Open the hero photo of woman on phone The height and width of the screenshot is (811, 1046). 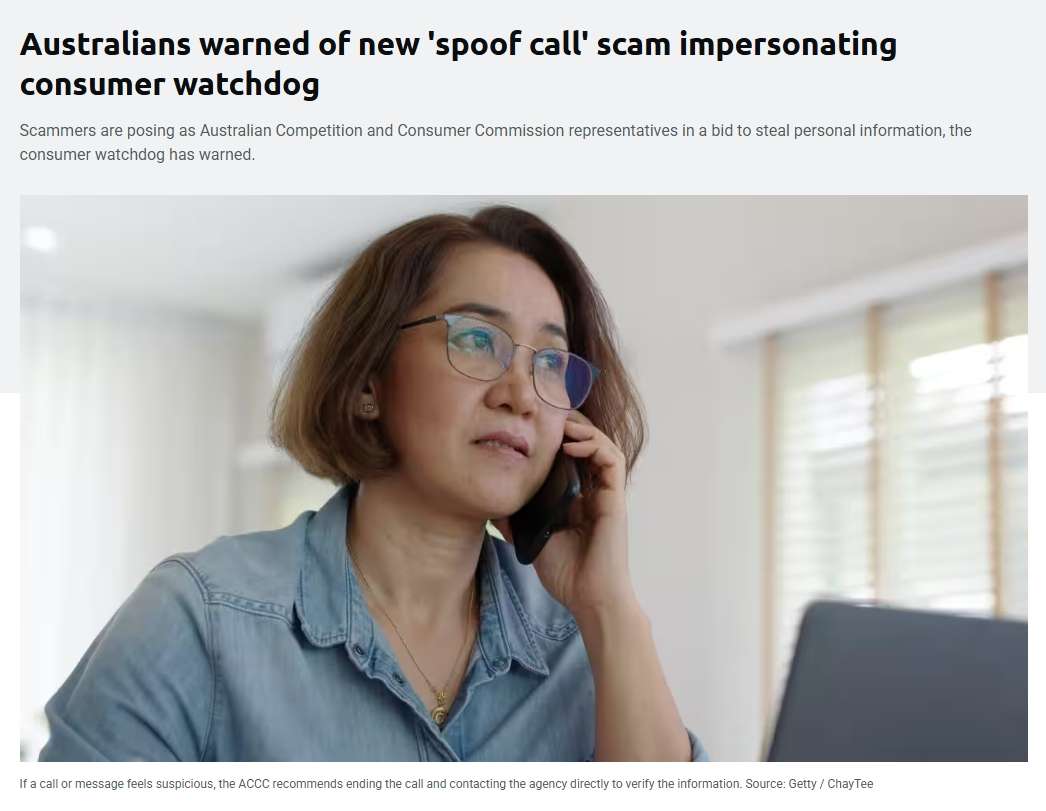click(524, 478)
